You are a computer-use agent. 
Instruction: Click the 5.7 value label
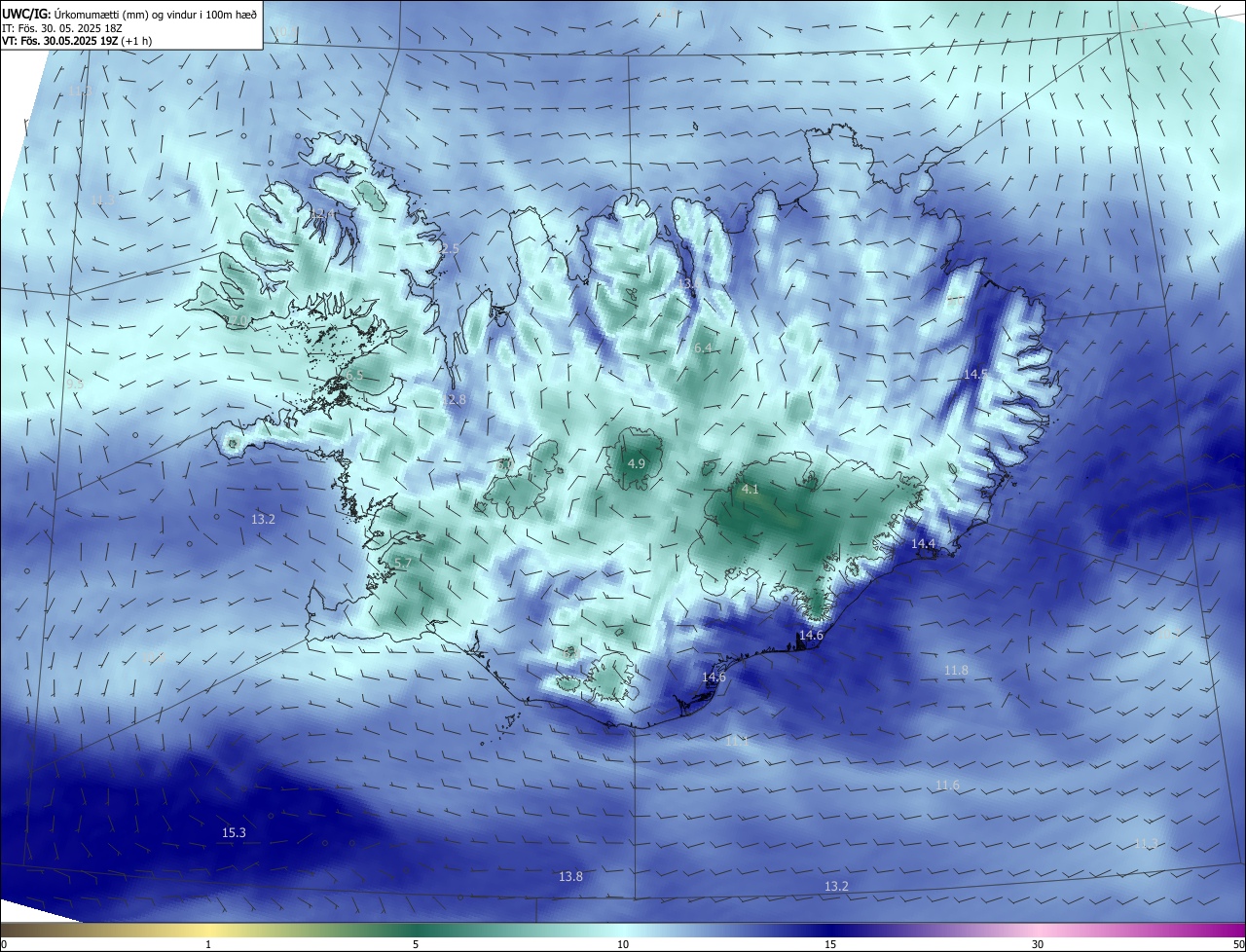[x=403, y=563]
